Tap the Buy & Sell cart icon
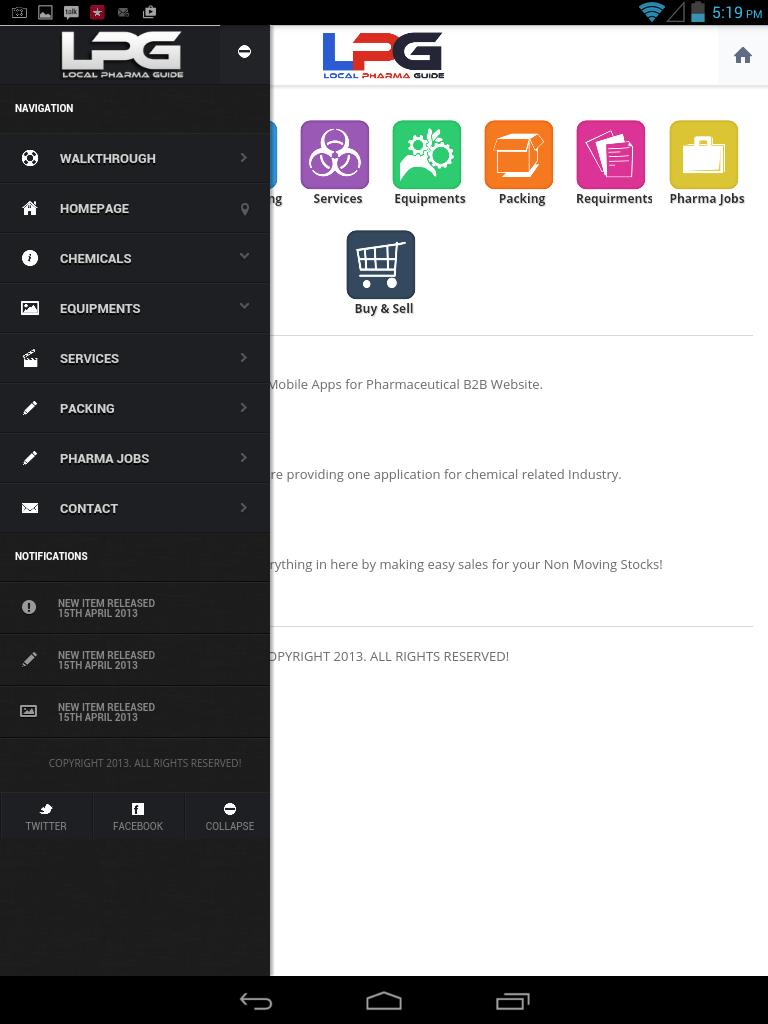Image resolution: width=768 pixels, height=1024 pixels. (381, 265)
